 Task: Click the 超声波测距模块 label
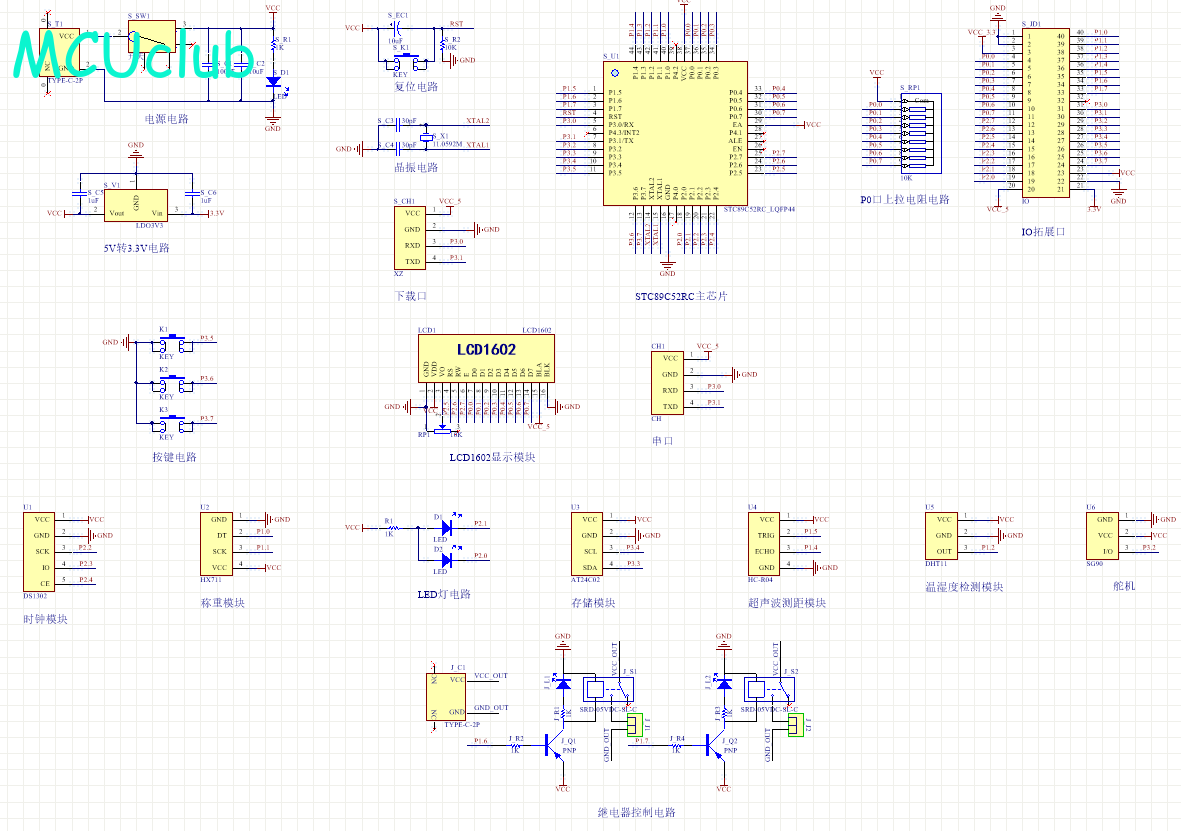click(x=787, y=603)
